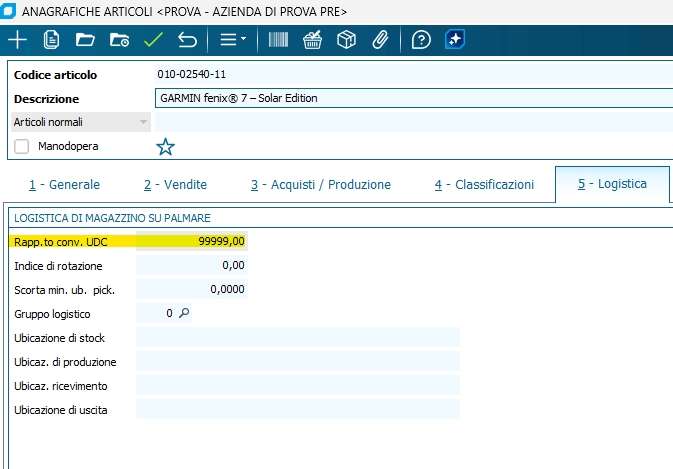Click the Descrizione label
Image resolution: width=673 pixels, height=469 pixels.
46,99
